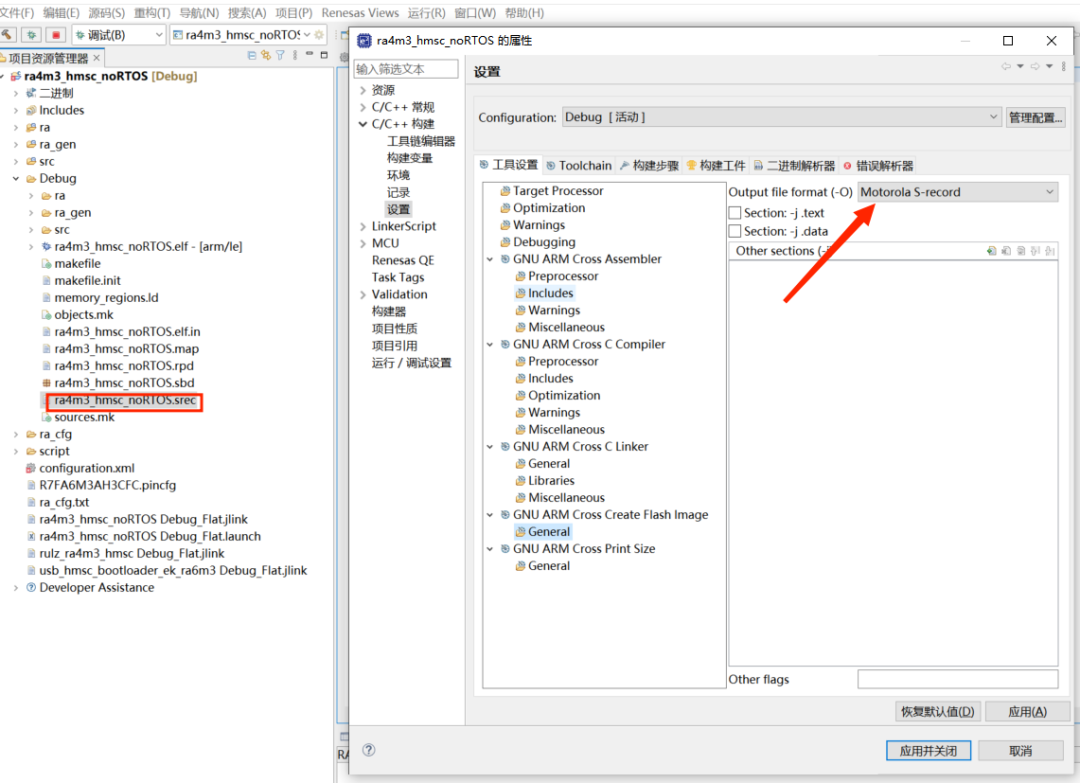The width and height of the screenshot is (1080, 783).
Task: Click the hammer build icon in toolbar
Action: (x=8, y=34)
